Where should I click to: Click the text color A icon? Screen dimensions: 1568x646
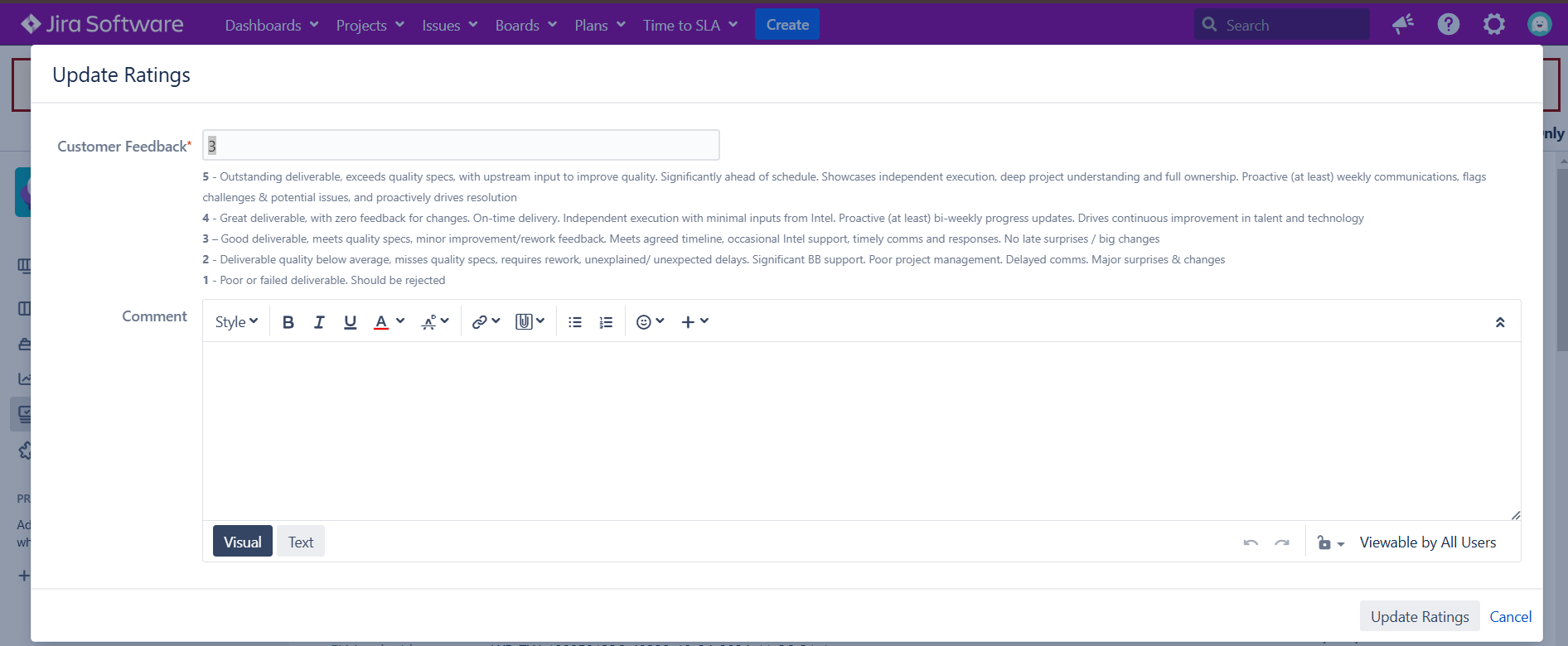(x=381, y=322)
